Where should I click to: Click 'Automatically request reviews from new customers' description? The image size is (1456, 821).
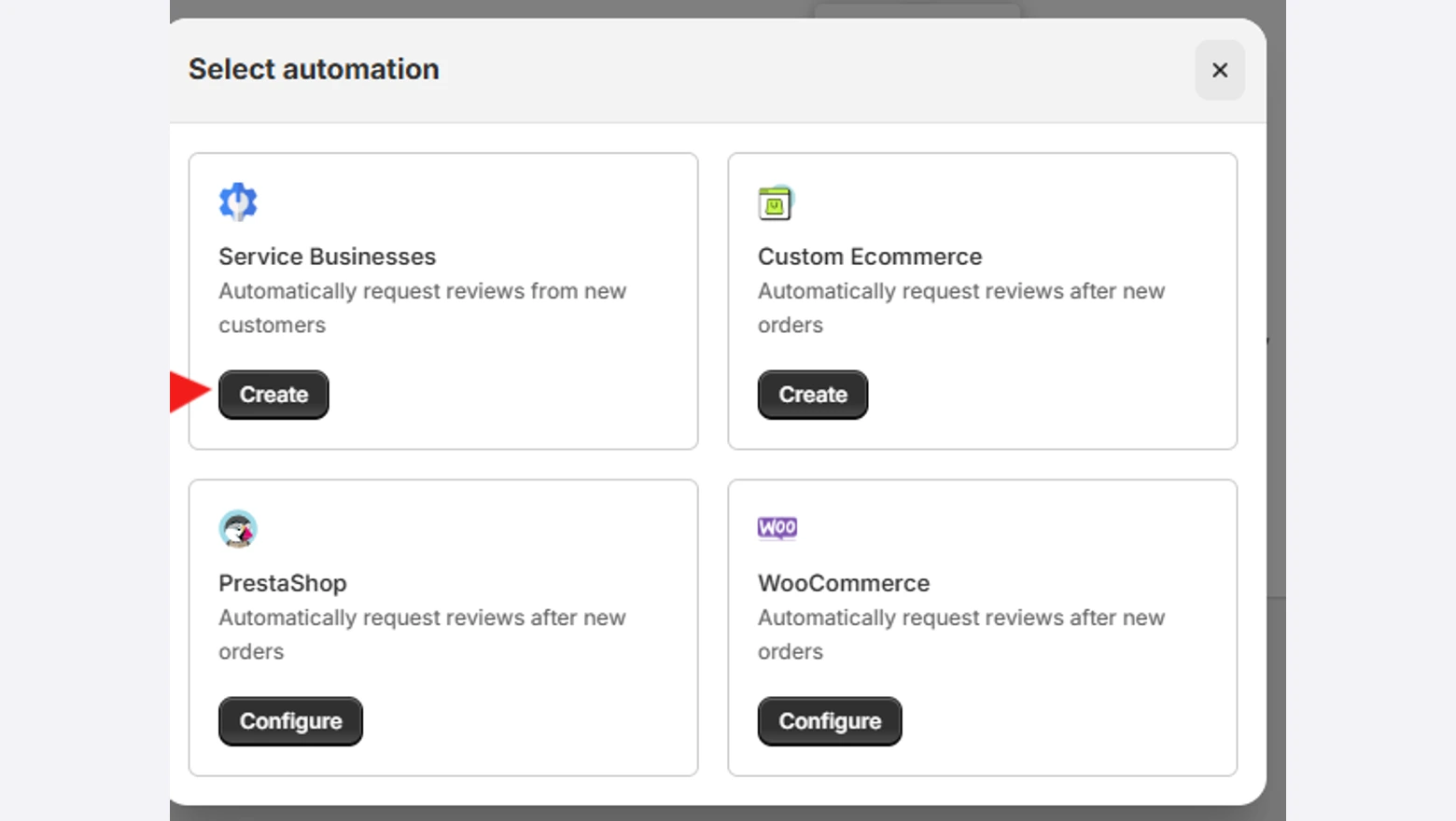pyautogui.click(x=423, y=308)
